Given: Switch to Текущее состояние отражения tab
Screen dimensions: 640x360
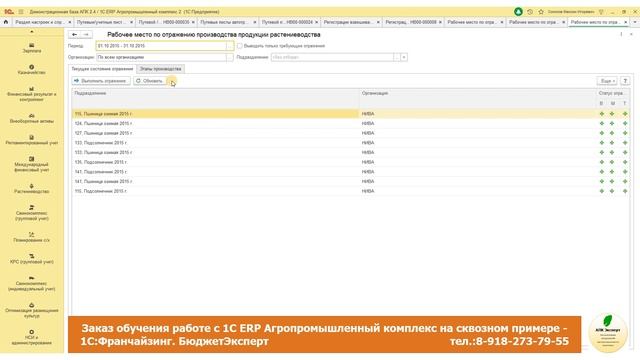Looking at the screenshot, I should (102, 69).
